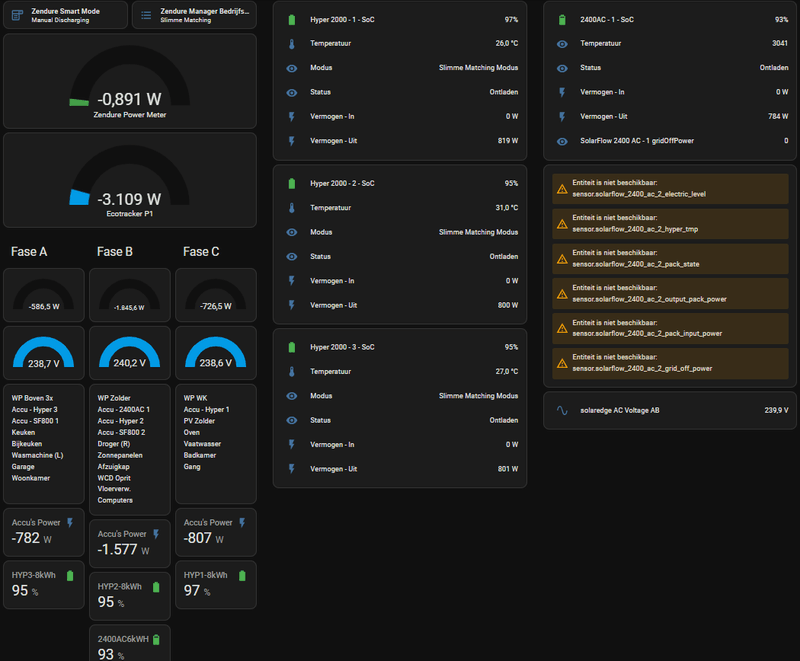Click Hyper 2000 - 1 thermometer icon
The height and width of the screenshot is (661, 800).
pyautogui.click(x=292, y=44)
